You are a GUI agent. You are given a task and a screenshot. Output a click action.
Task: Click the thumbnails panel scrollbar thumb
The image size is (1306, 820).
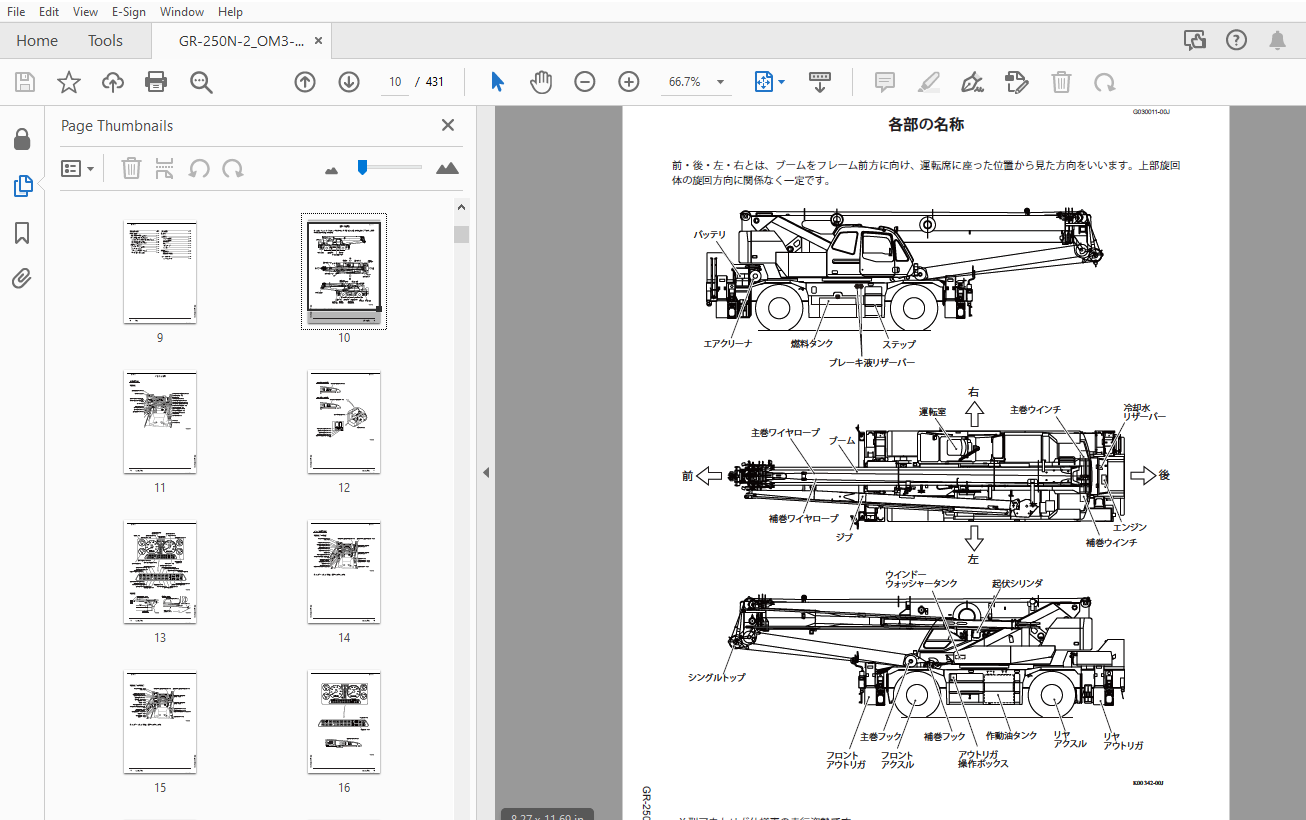461,235
